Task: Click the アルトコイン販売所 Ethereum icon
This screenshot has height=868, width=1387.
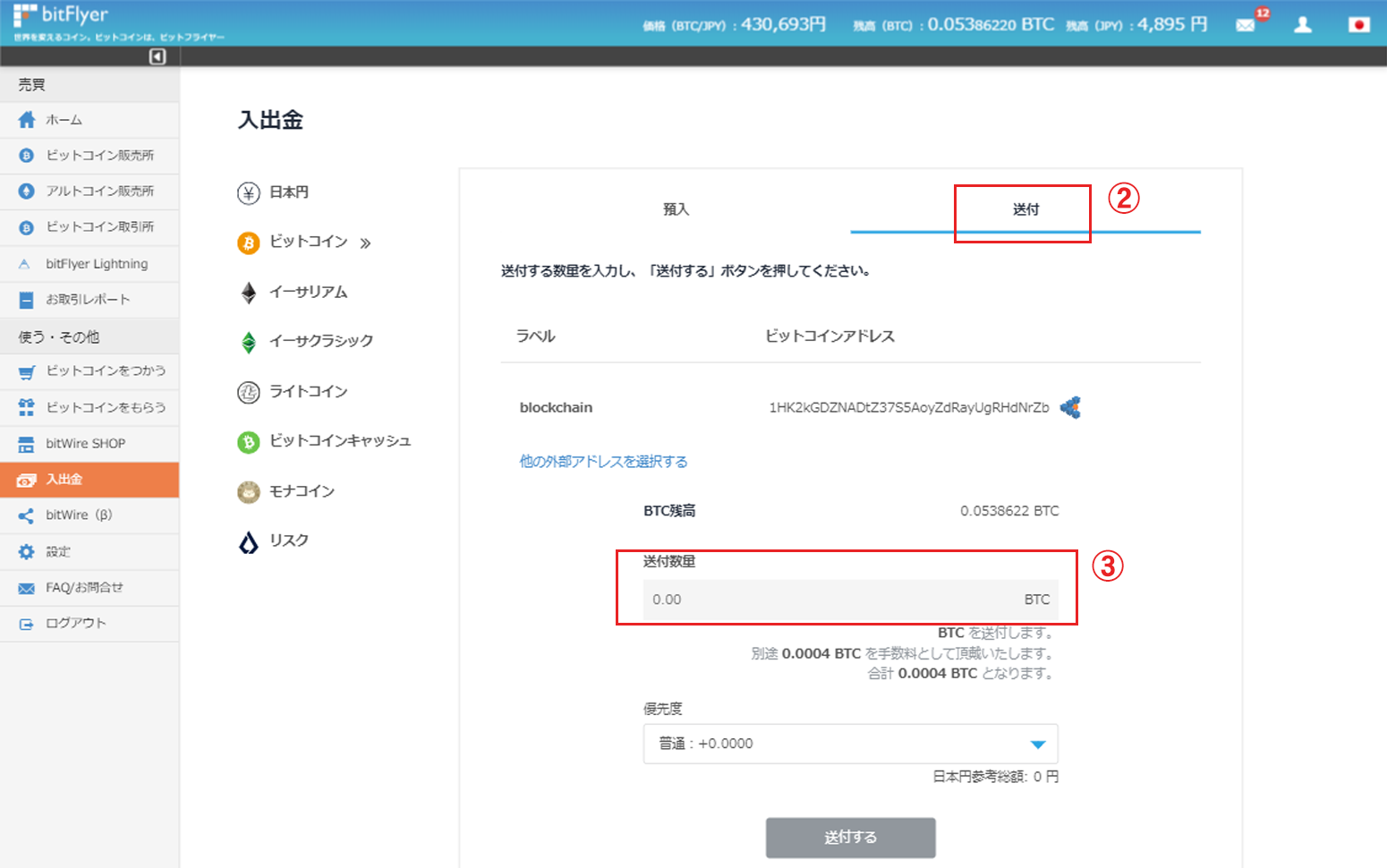Action: pos(27,191)
